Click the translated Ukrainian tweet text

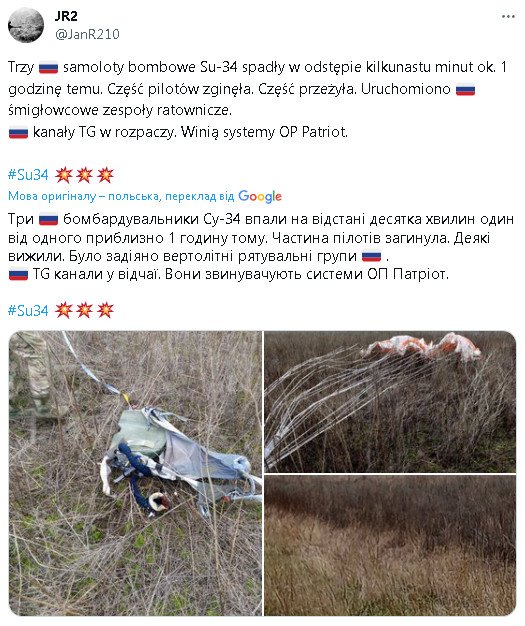(x=260, y=247)
